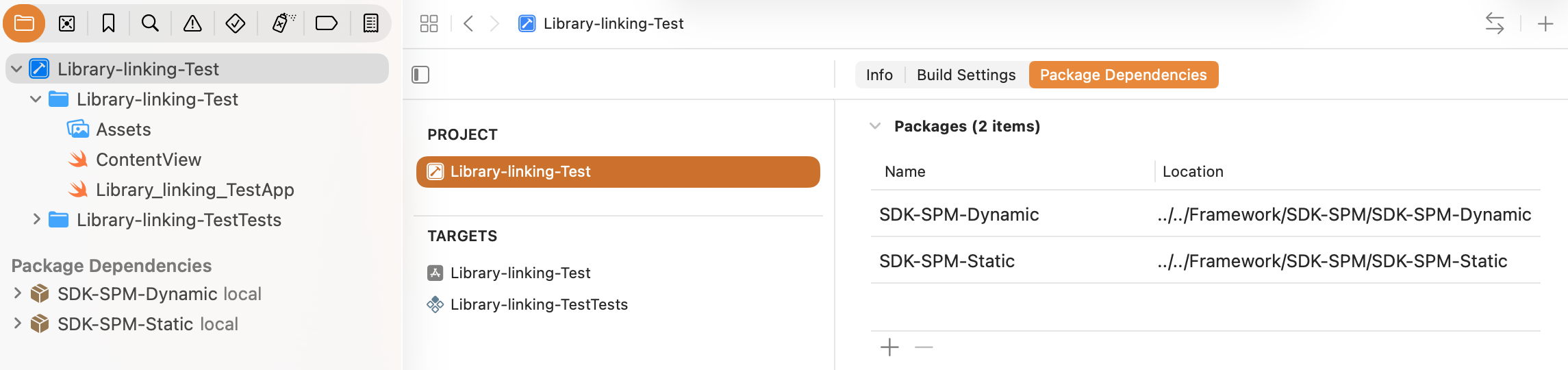This screenshot has width=1568, height=370.
Task: Open the Find navigator magnifier icon
Action: coord(150,24)
